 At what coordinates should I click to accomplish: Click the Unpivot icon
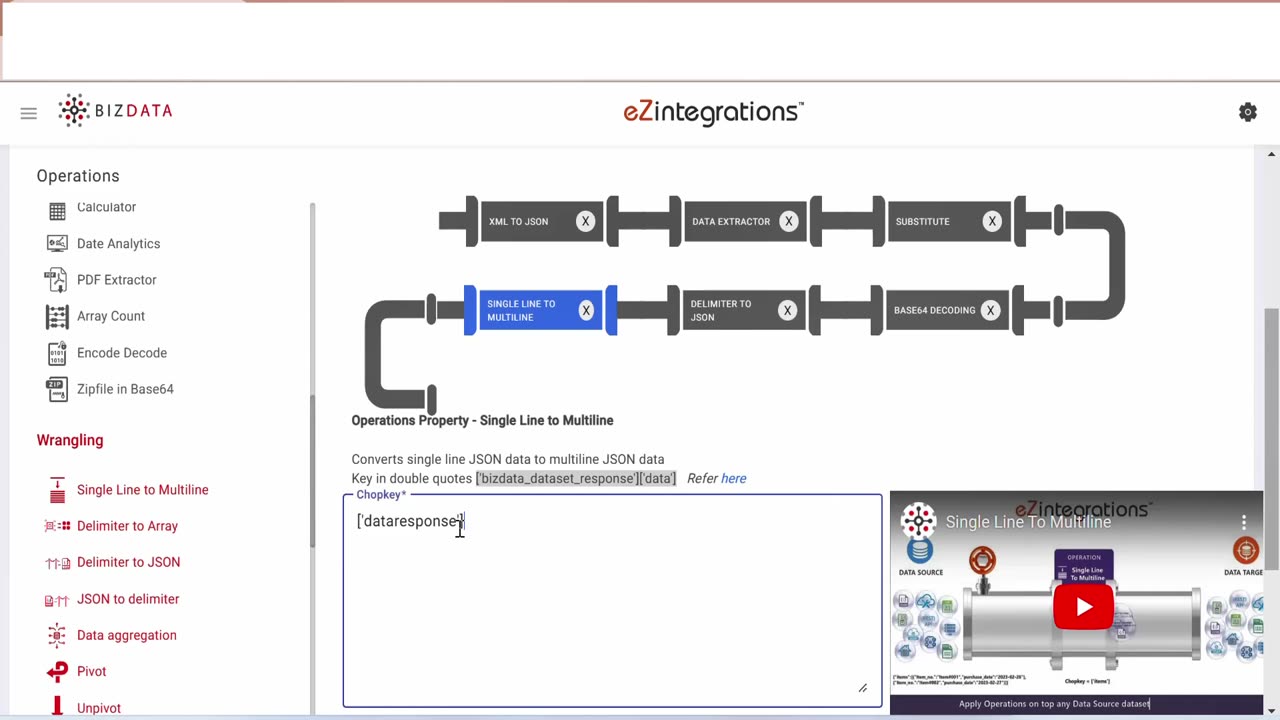(x=57, y=708)
